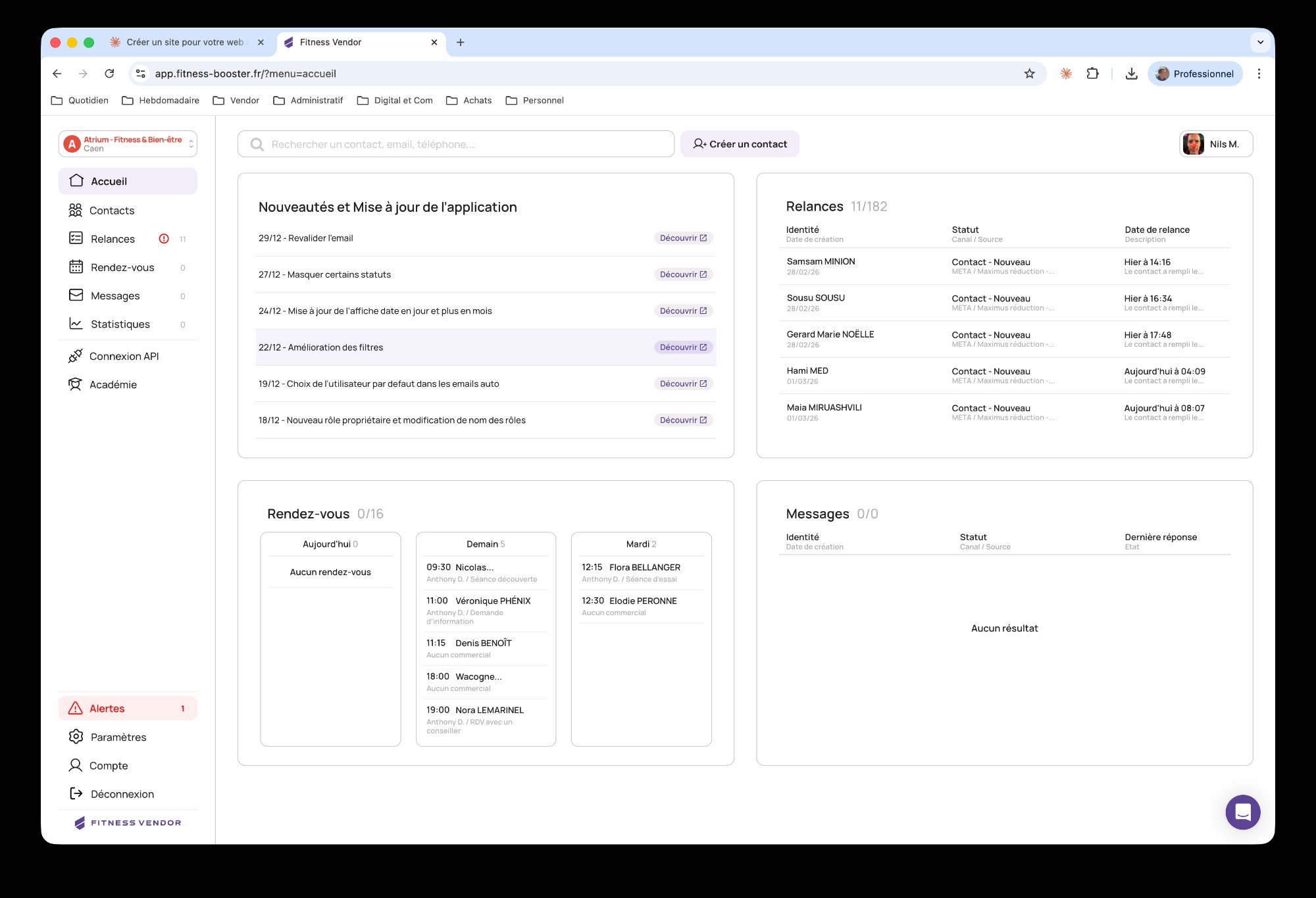Open Découvrir for 22/12 Amélioration des filtres

(682, 347)
